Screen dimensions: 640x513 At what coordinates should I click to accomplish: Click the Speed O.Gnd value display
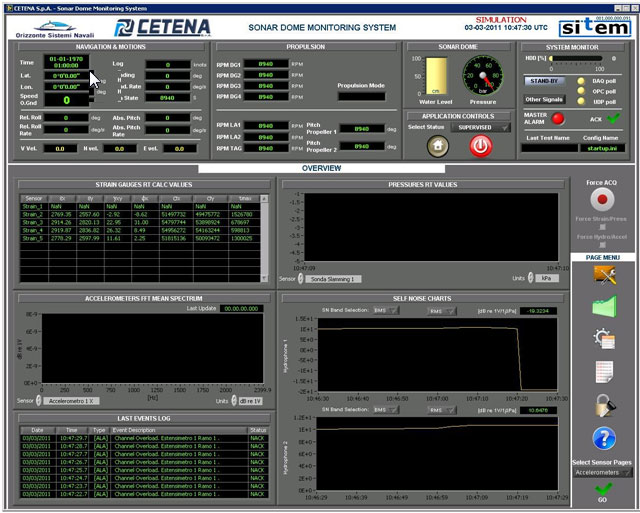point(67,100)
